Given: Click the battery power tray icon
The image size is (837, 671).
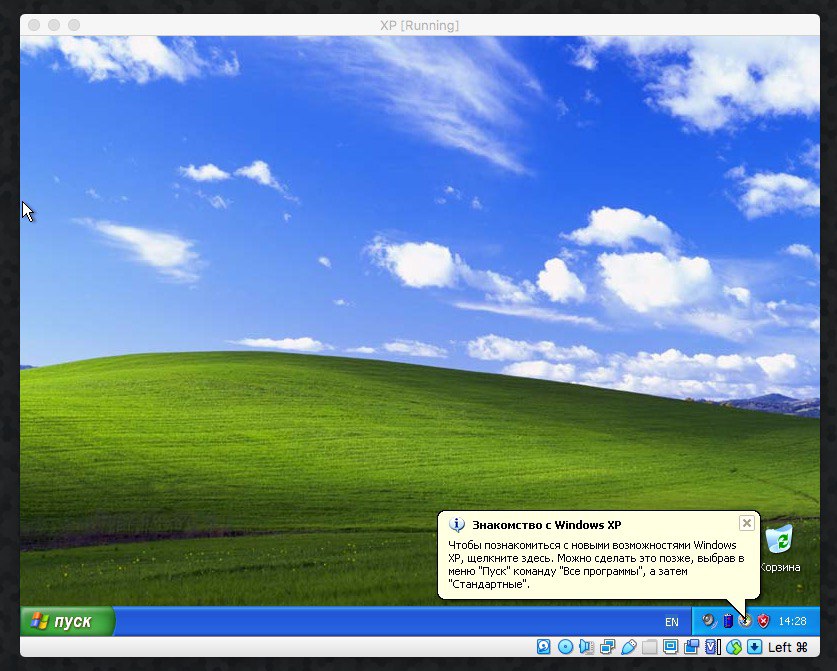Looking at the screenshot, I should [728, 621].
